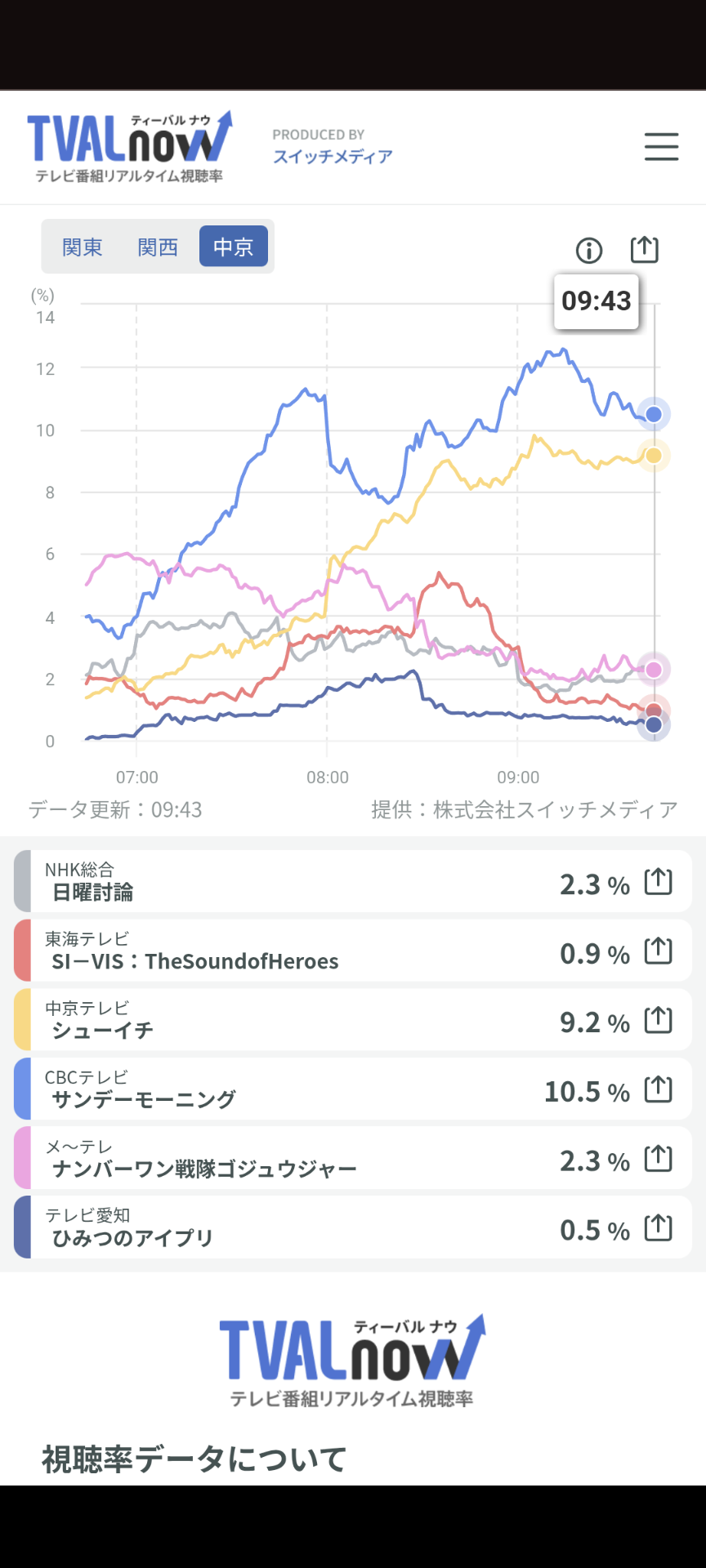706x1568 pixels.
Task: Share the 中京テレビ シューイチ rating
Action: click(x=659, y=1021)
